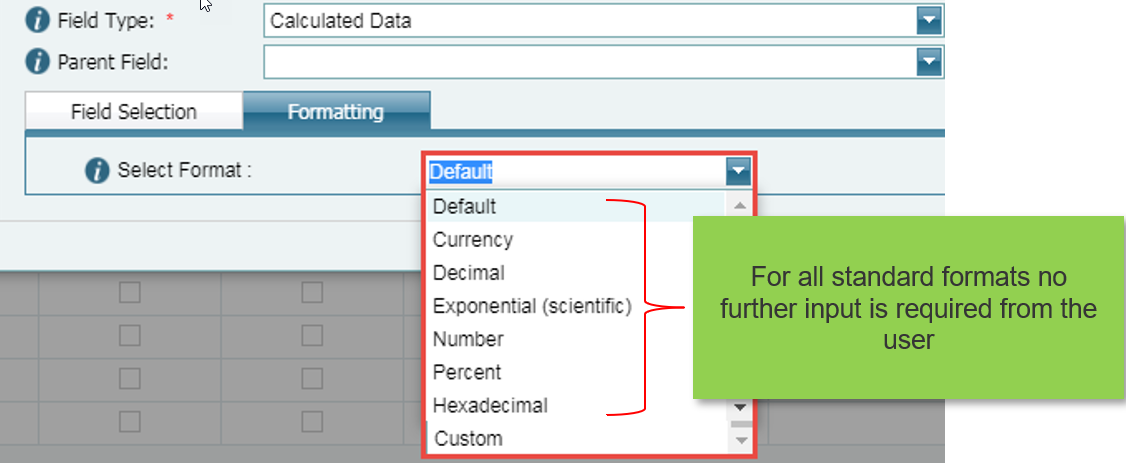1126x463 pixels.
Task: Open the Field Type dropdown arrow
Action: click(x=929, y=22)
